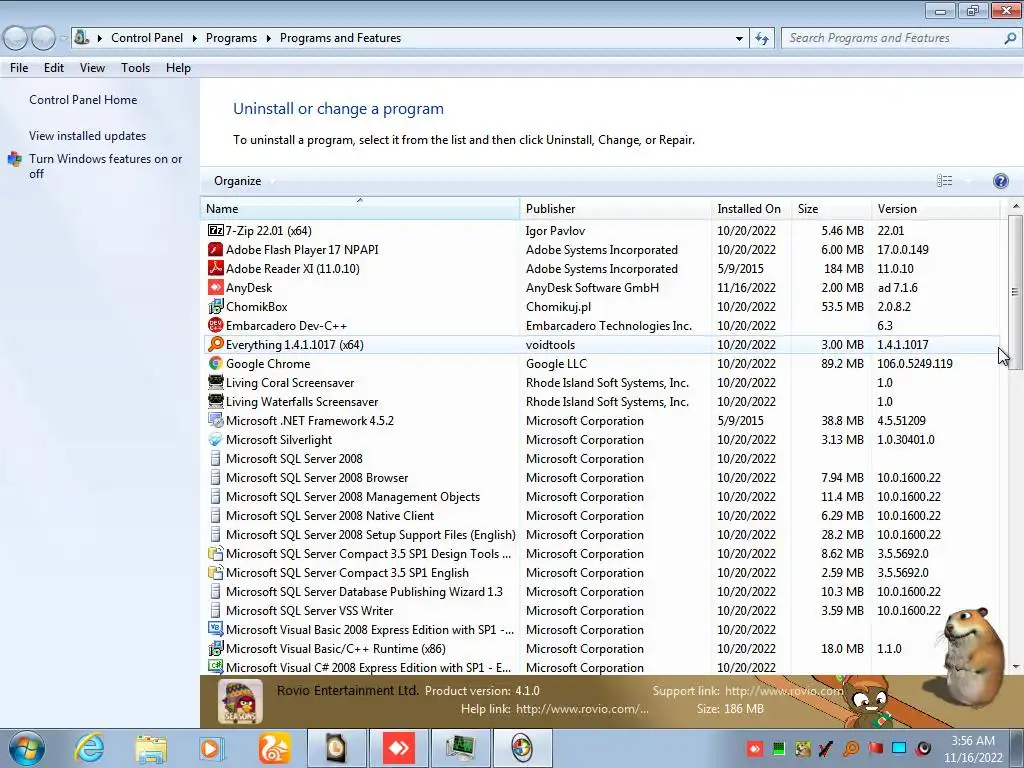Click the scrollbar up arrow
This screenshot has width=1024, height=768.
pos(1014,206)
